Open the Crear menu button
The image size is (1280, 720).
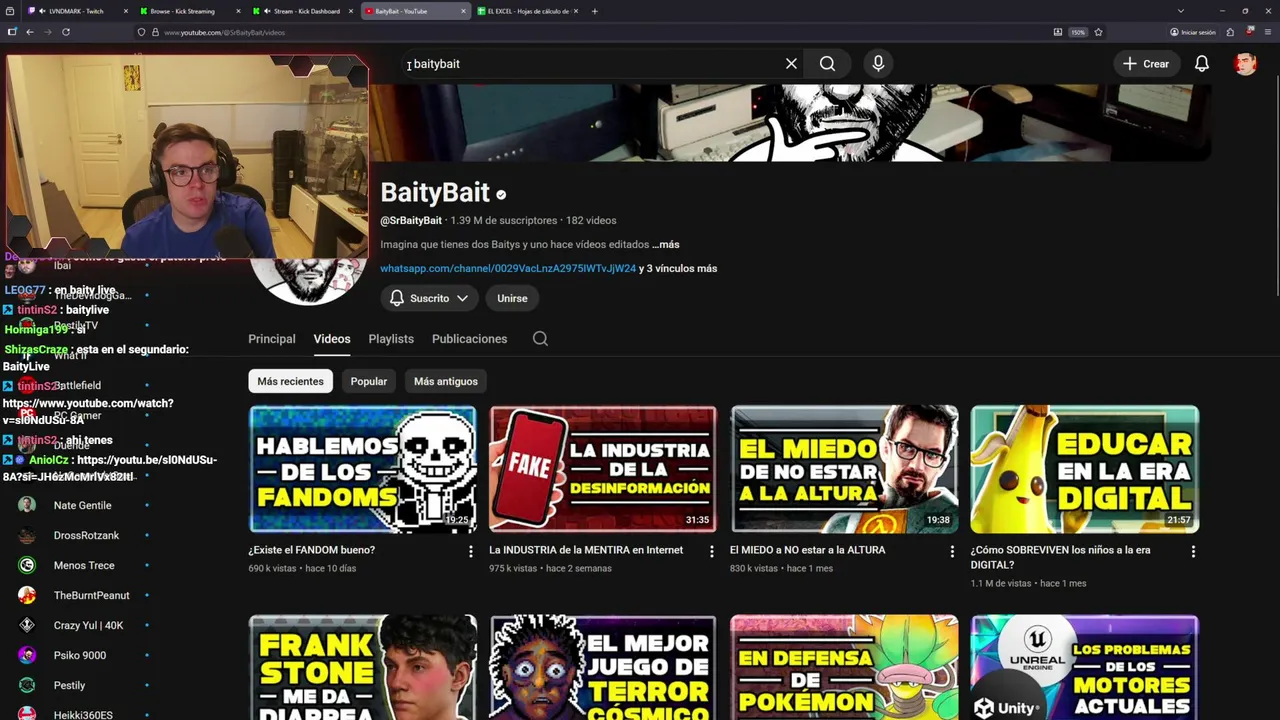[x=1146, y=64]
